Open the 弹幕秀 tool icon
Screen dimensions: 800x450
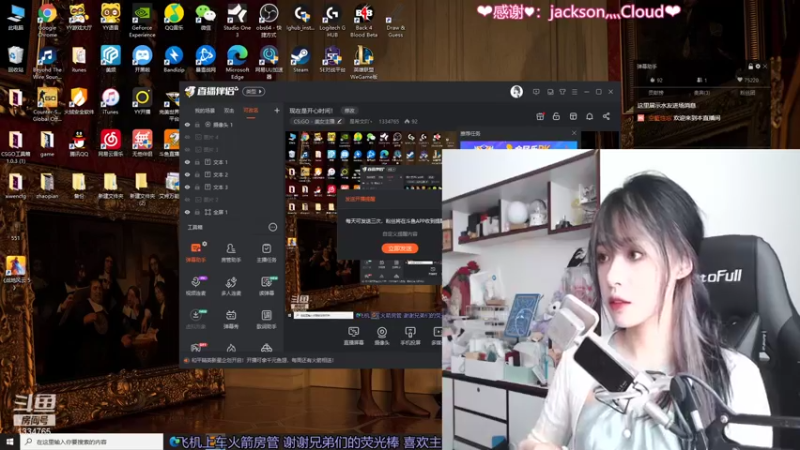pos(231,319)
